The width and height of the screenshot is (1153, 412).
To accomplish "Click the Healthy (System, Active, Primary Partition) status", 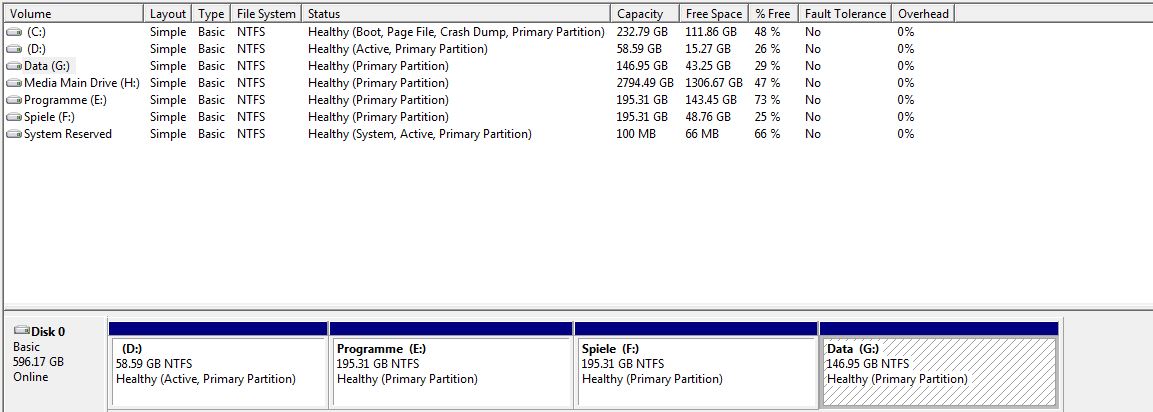I will pos(420,134).
